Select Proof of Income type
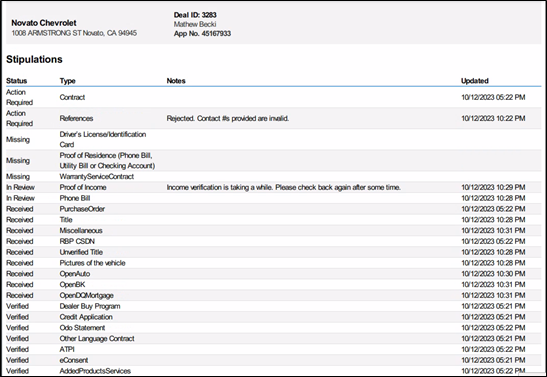This screenshot has height=377, width=547. point(83,187)
